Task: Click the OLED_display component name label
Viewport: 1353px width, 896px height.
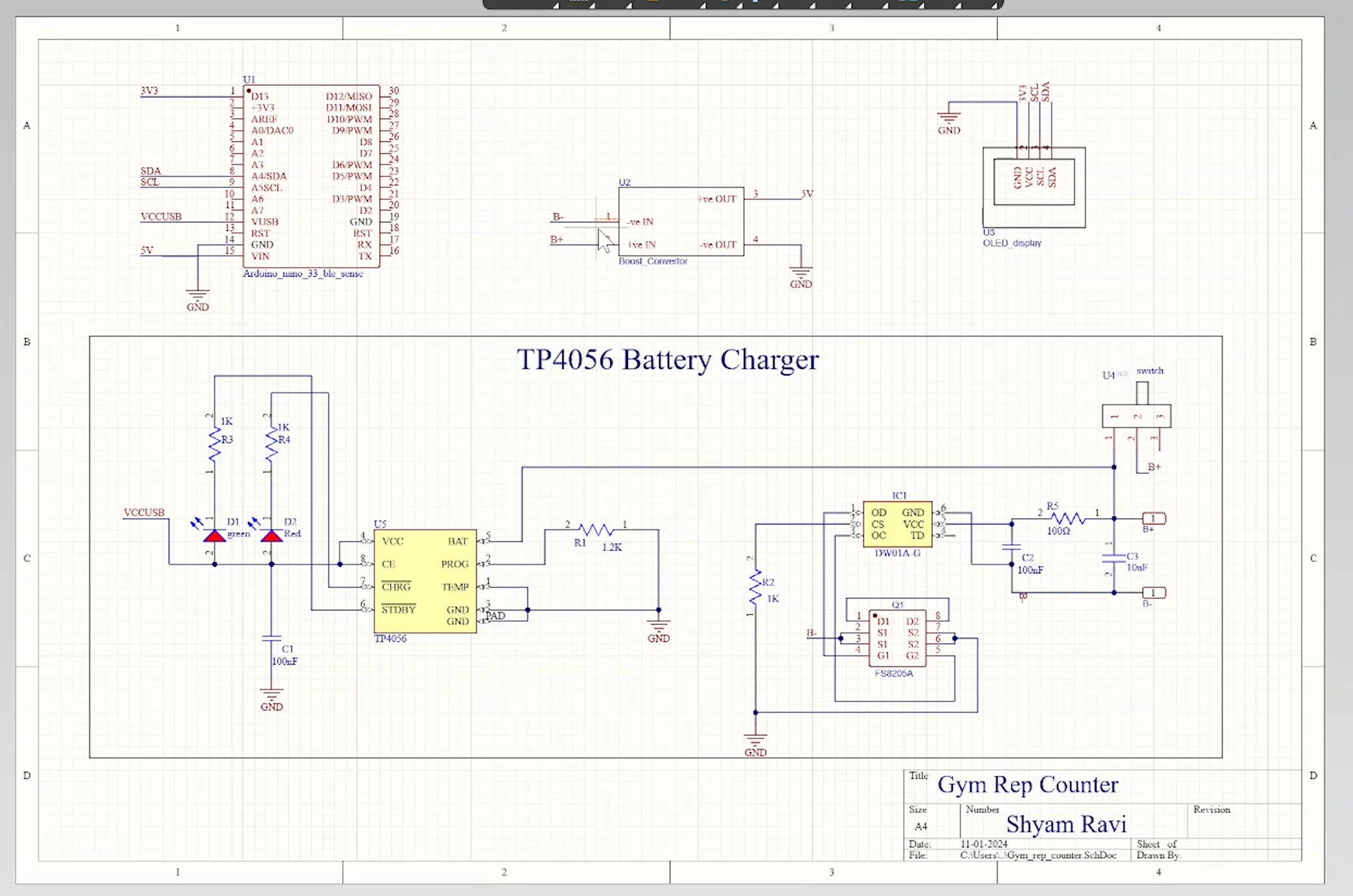Action: pyautogui.click(x=1012, y=243)
